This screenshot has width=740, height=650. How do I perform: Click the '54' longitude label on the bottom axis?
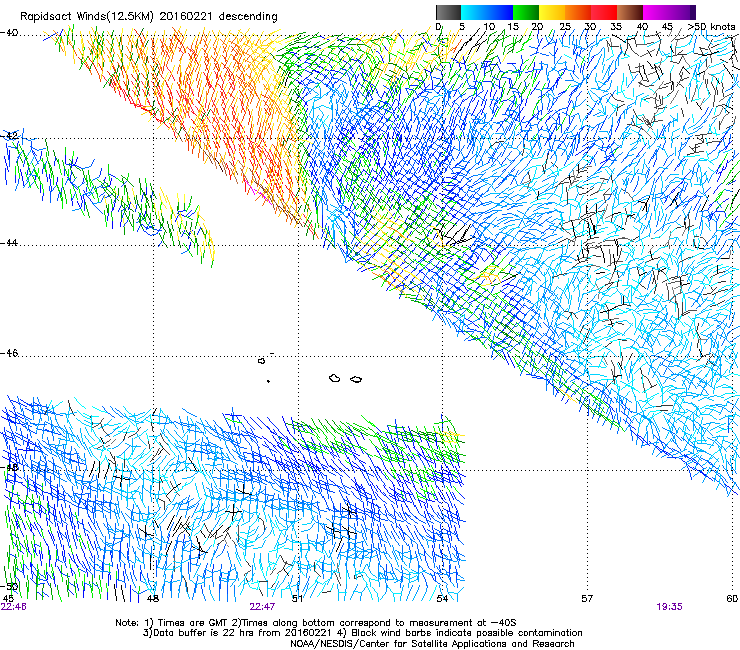click(x=442, y=599)
